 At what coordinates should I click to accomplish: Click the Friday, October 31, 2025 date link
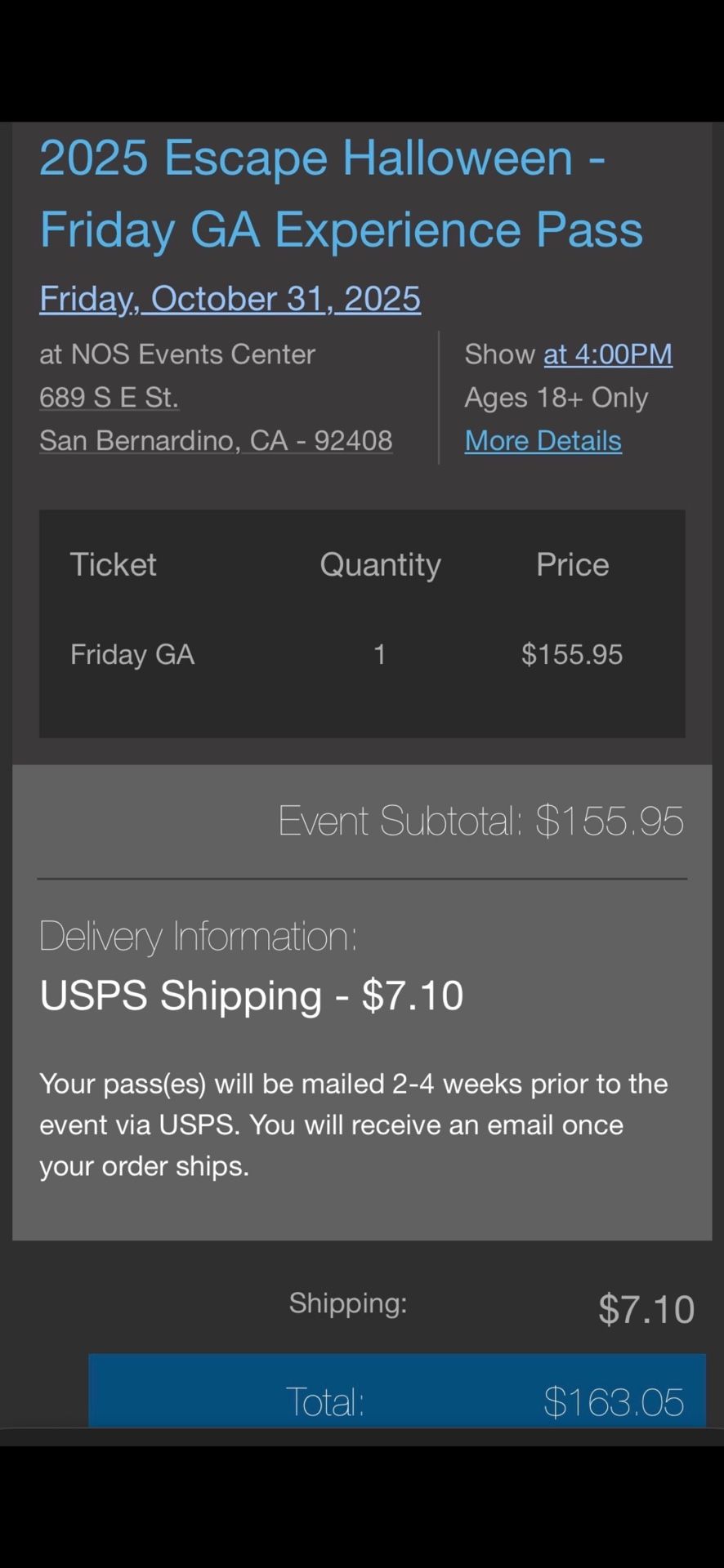230,299
